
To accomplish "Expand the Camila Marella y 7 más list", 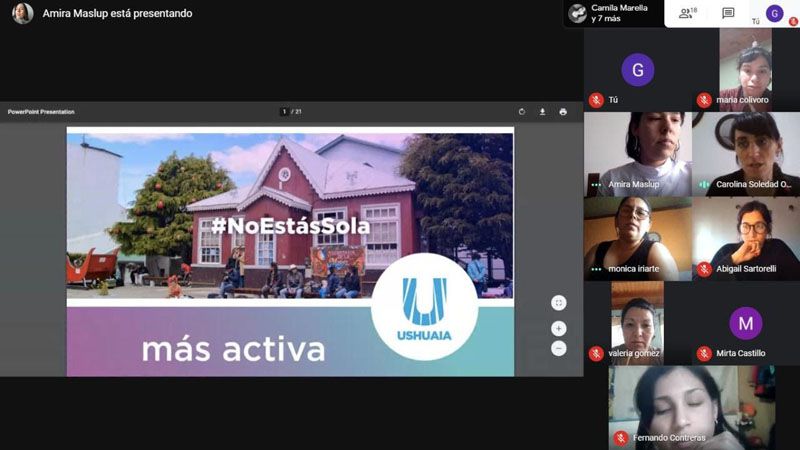I will pyautogui.click(x=612, y=13).
